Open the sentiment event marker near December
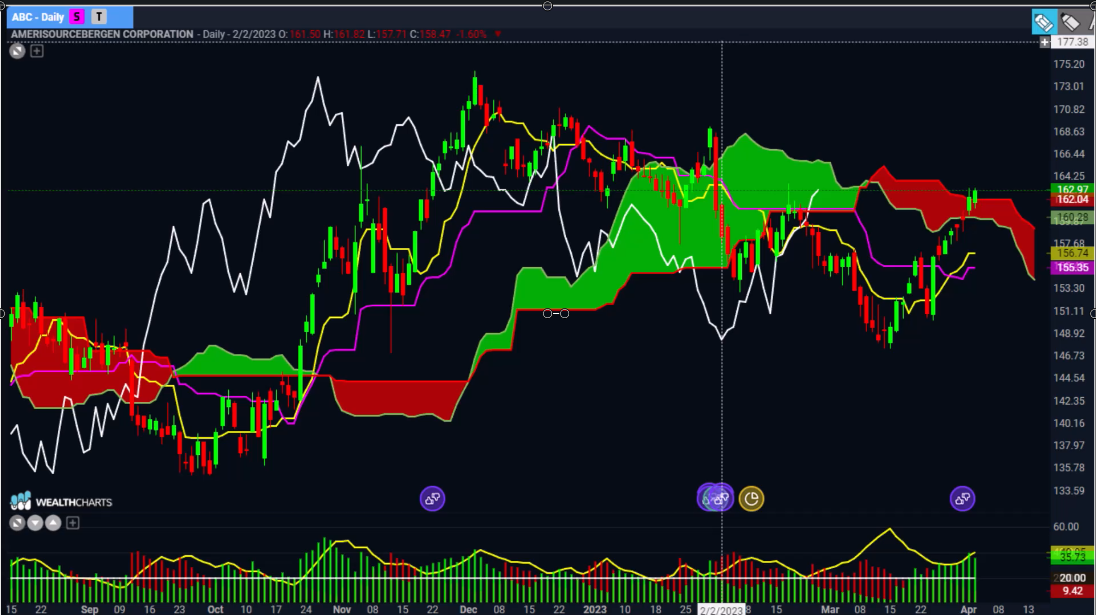 tap(432, 498)
